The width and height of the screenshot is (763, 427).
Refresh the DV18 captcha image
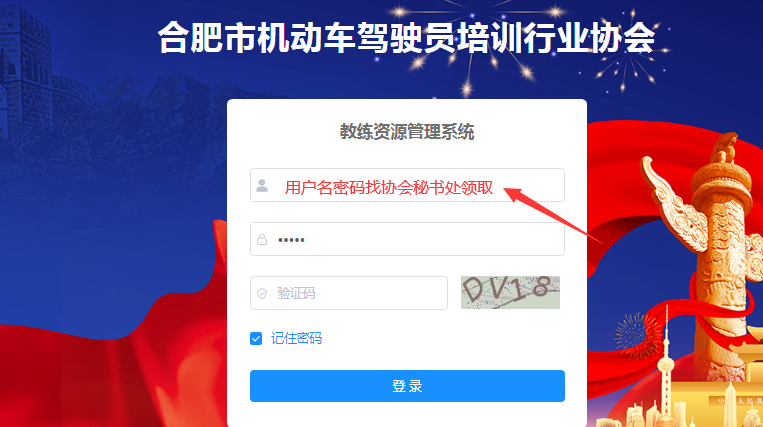point(510,292)
